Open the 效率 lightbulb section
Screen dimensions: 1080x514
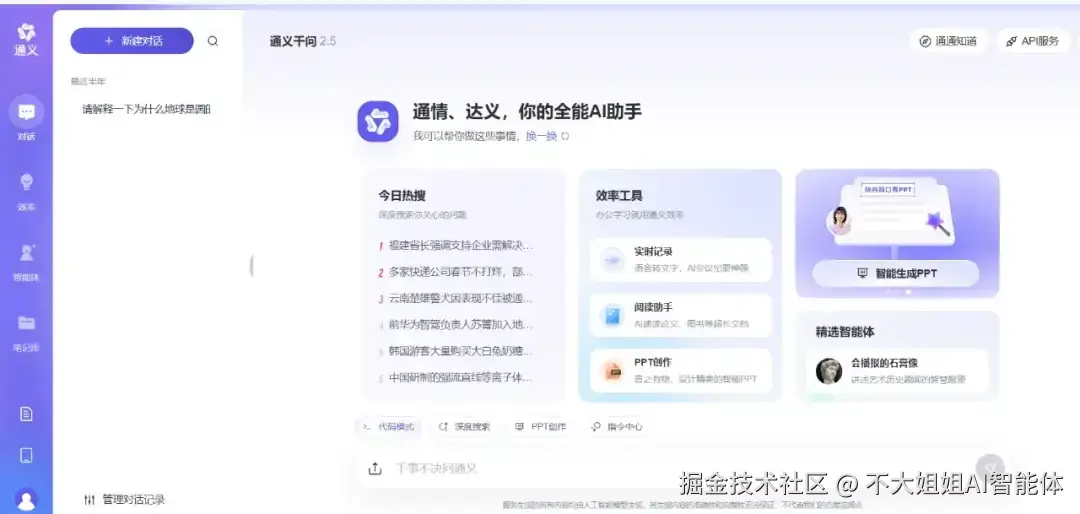(x=26, y=191)
